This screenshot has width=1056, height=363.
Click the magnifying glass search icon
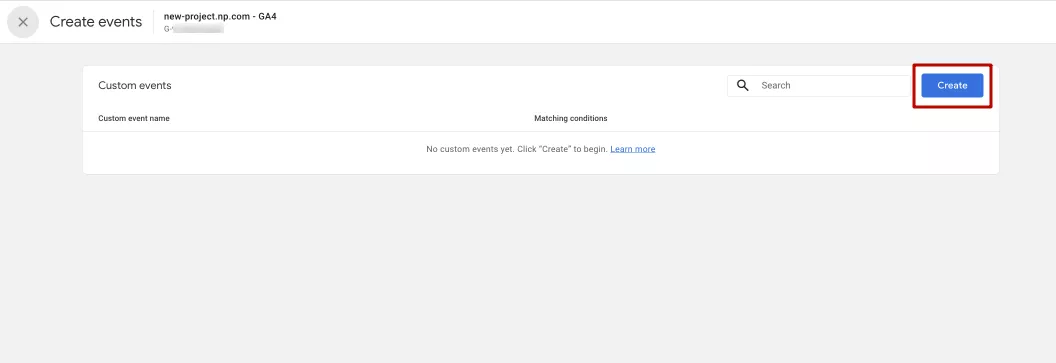pyautogui.click(x=743, y=86)
